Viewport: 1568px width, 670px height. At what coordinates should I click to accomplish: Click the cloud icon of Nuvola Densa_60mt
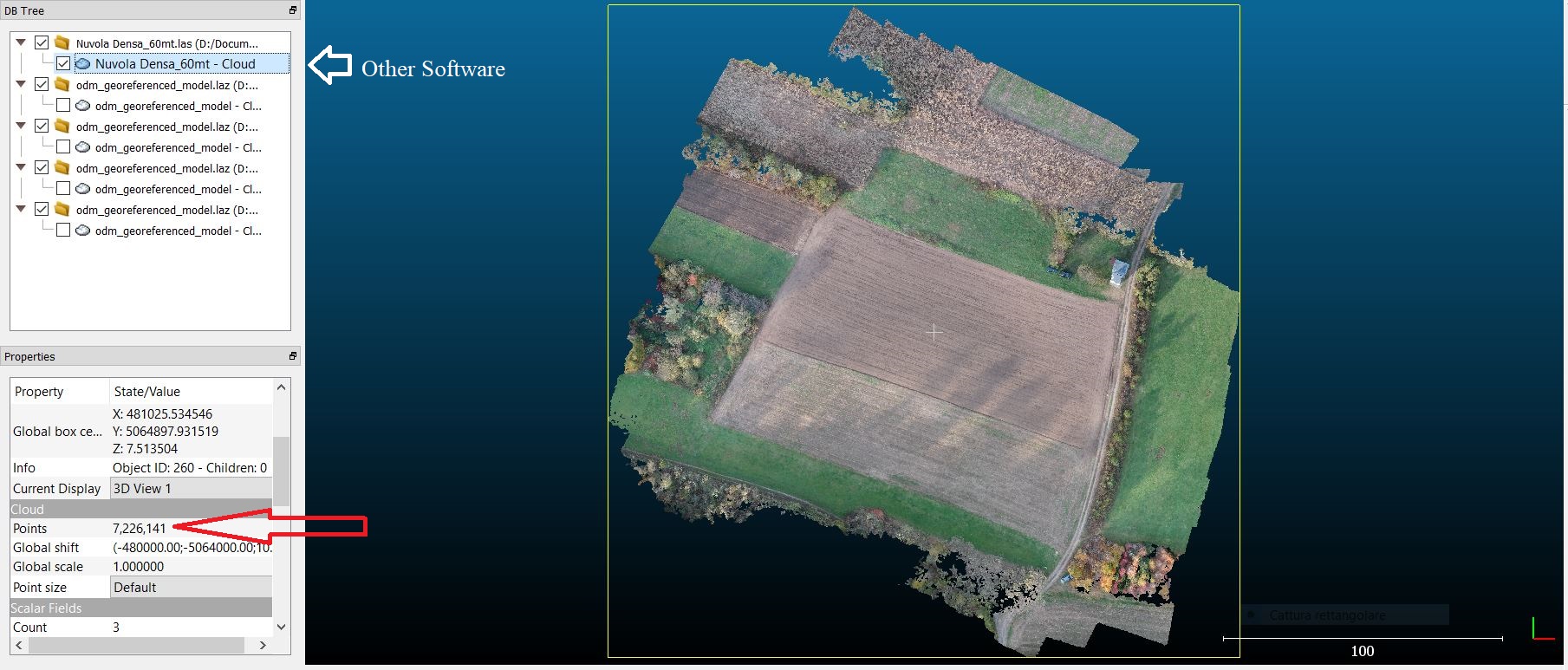click(83, 63)
